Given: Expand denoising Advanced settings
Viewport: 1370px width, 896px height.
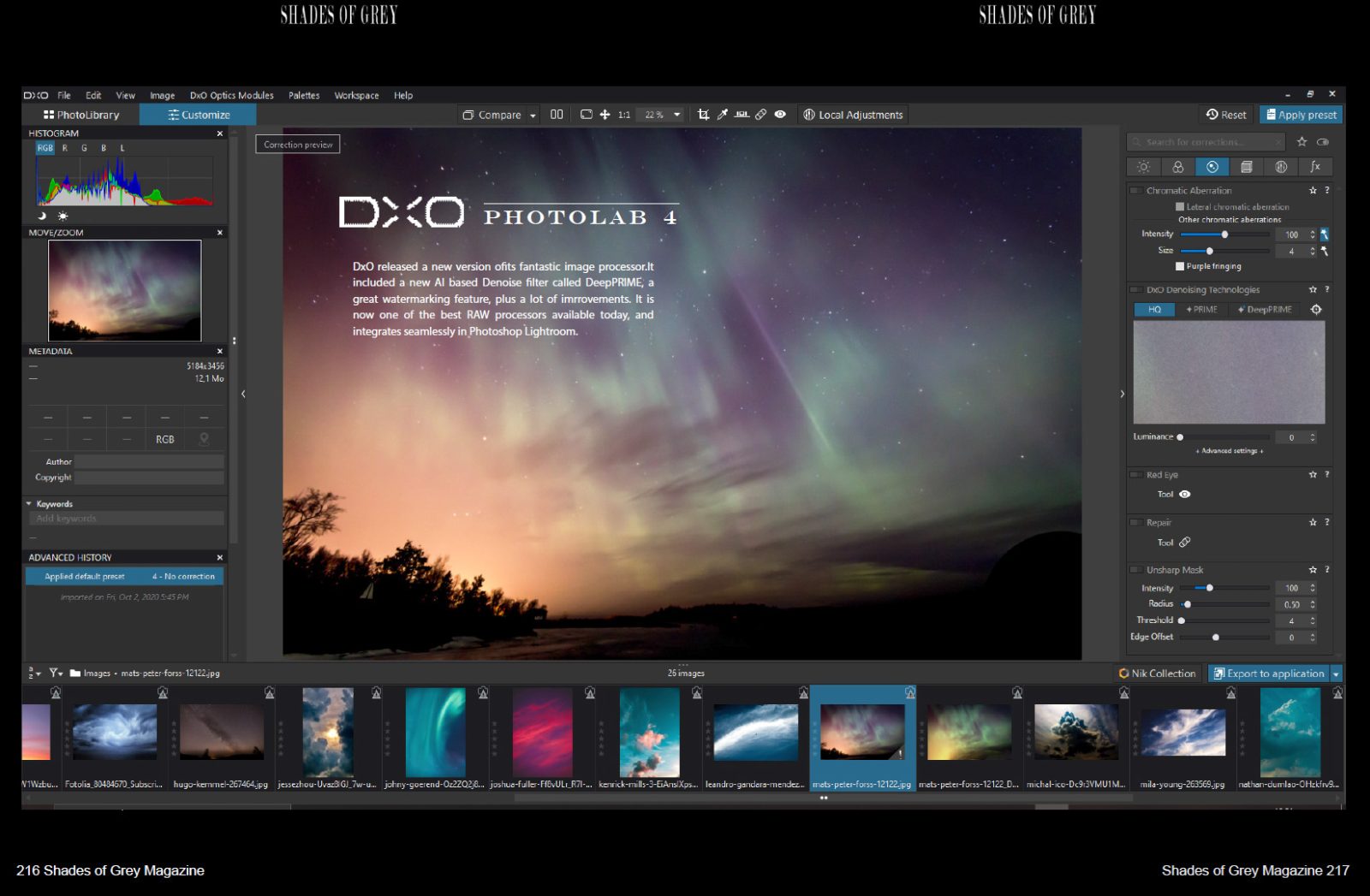Looking at the screenshot, I should [x=1230, y=451].
